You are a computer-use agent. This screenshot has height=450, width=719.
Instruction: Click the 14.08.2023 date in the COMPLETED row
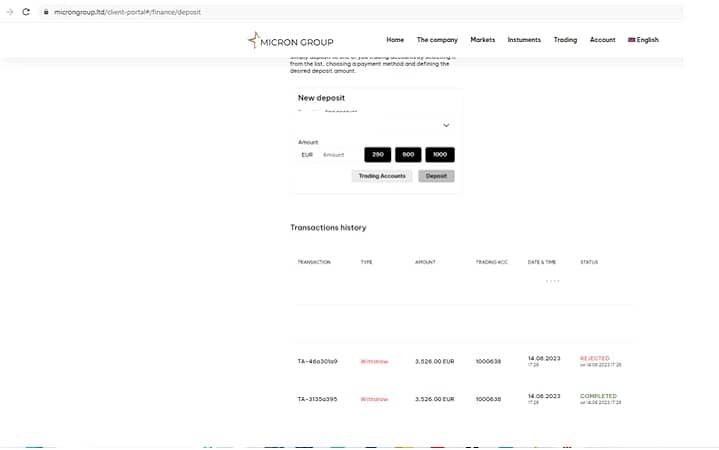coord(544,396)
